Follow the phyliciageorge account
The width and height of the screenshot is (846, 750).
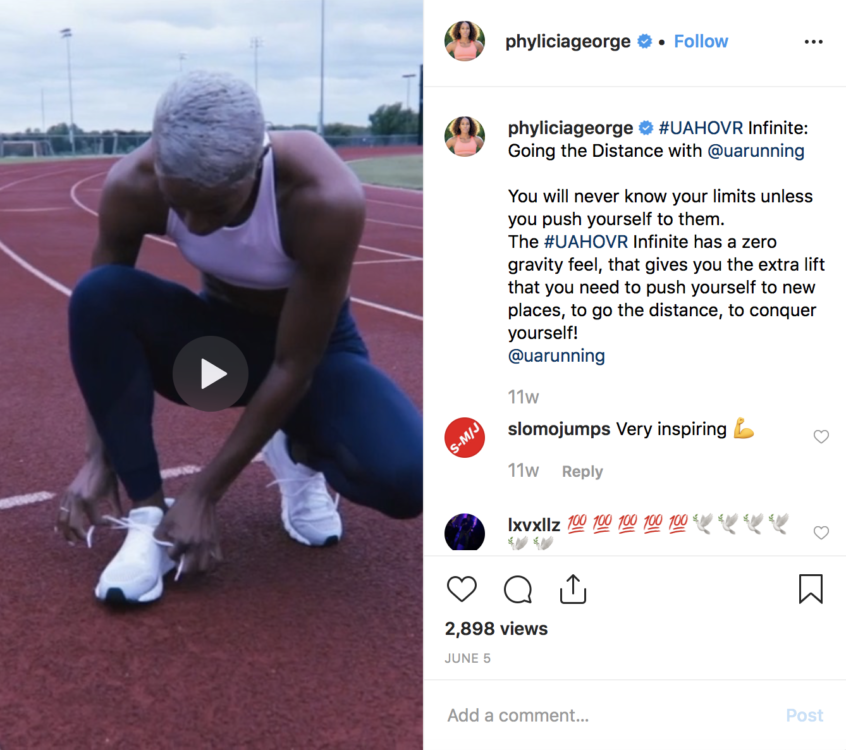(x=700, y=42)
